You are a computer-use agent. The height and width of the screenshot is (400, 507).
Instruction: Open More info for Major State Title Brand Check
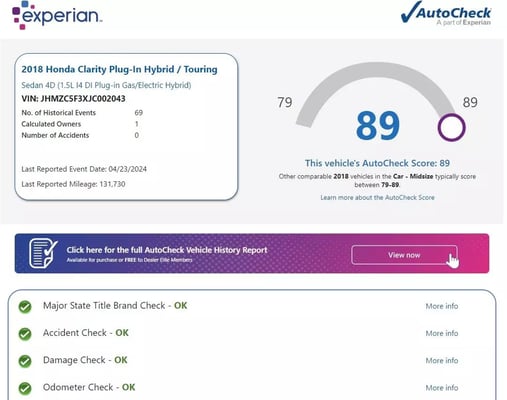442,306
